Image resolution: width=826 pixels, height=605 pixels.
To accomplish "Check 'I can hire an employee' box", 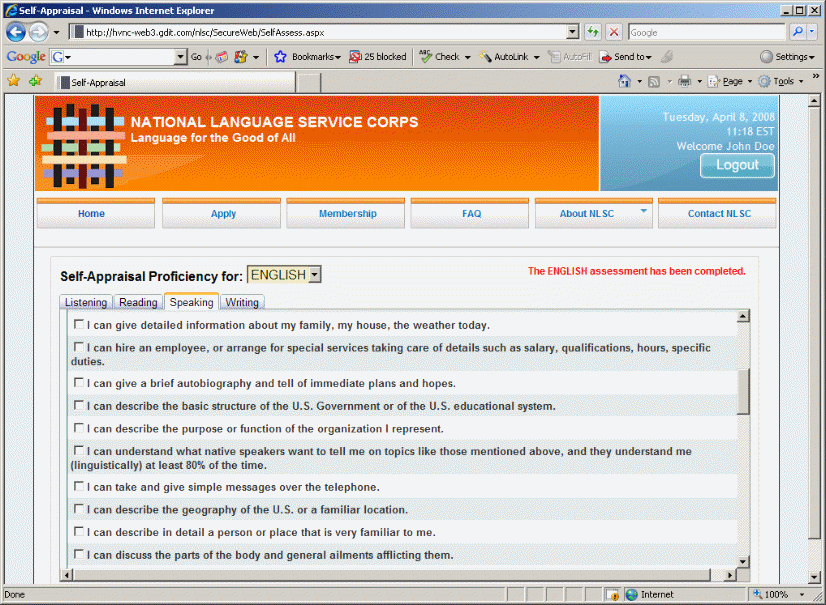I will 78,347.
